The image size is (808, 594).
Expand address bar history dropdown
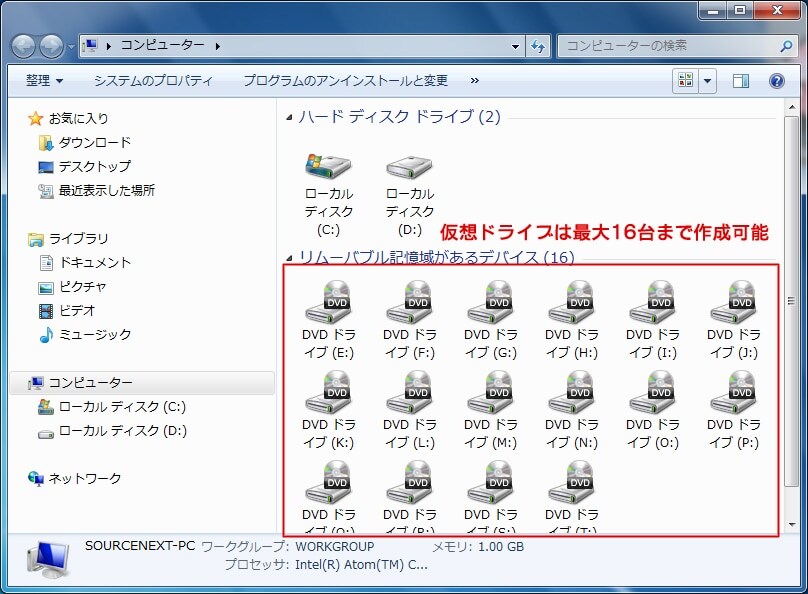coord(515,46)
